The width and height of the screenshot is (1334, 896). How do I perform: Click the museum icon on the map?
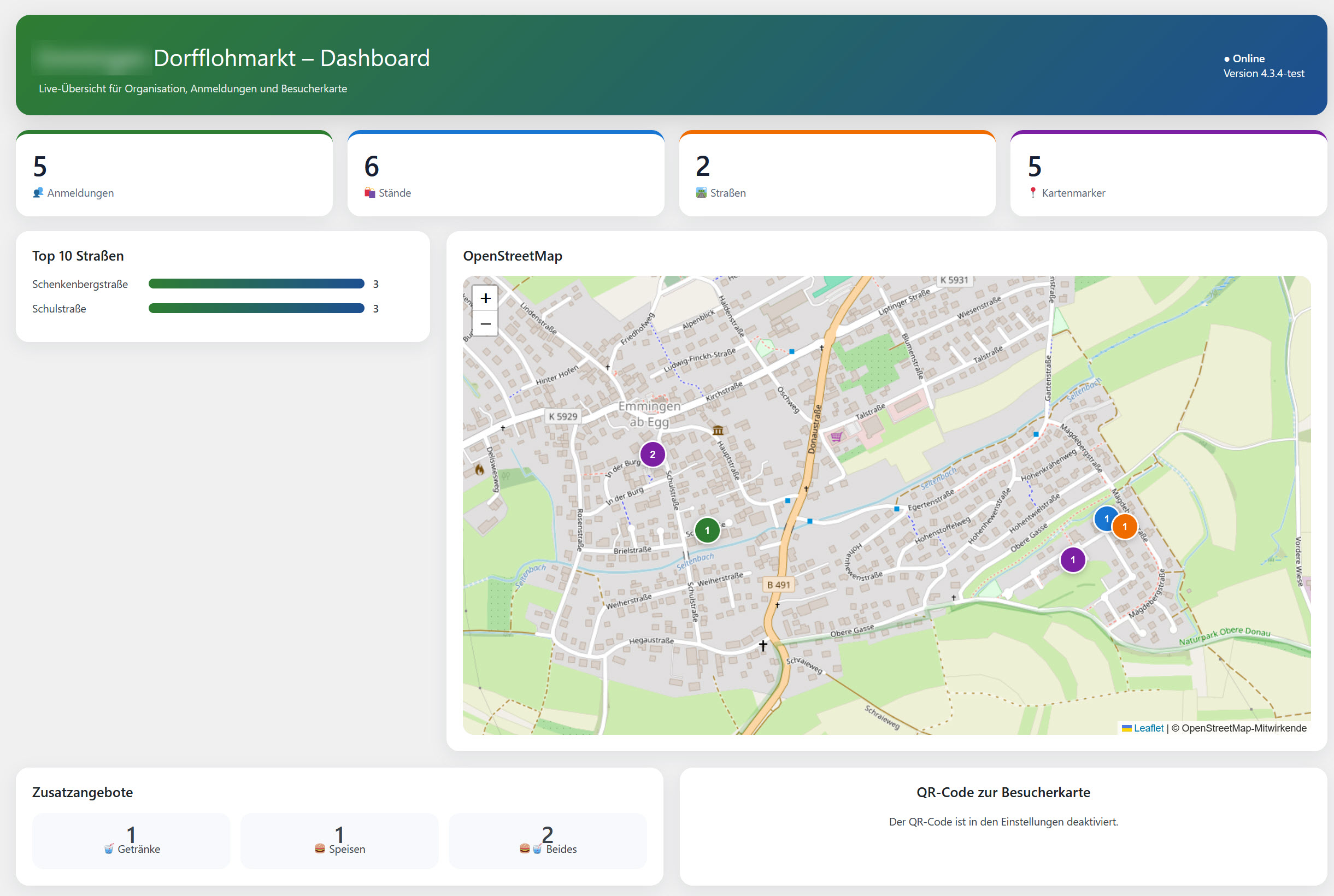tap(718, 431)
